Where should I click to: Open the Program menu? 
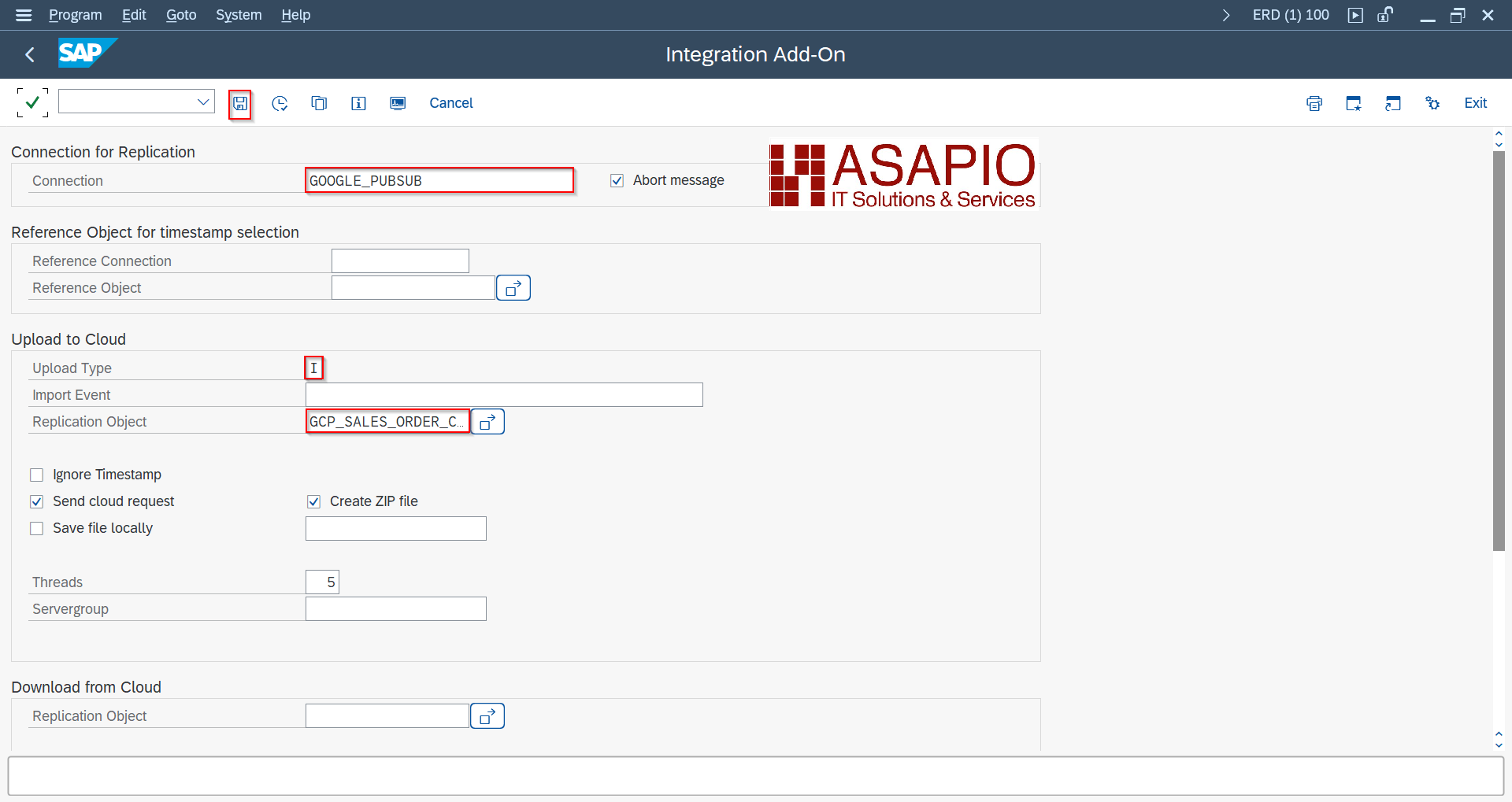point(76,15)
